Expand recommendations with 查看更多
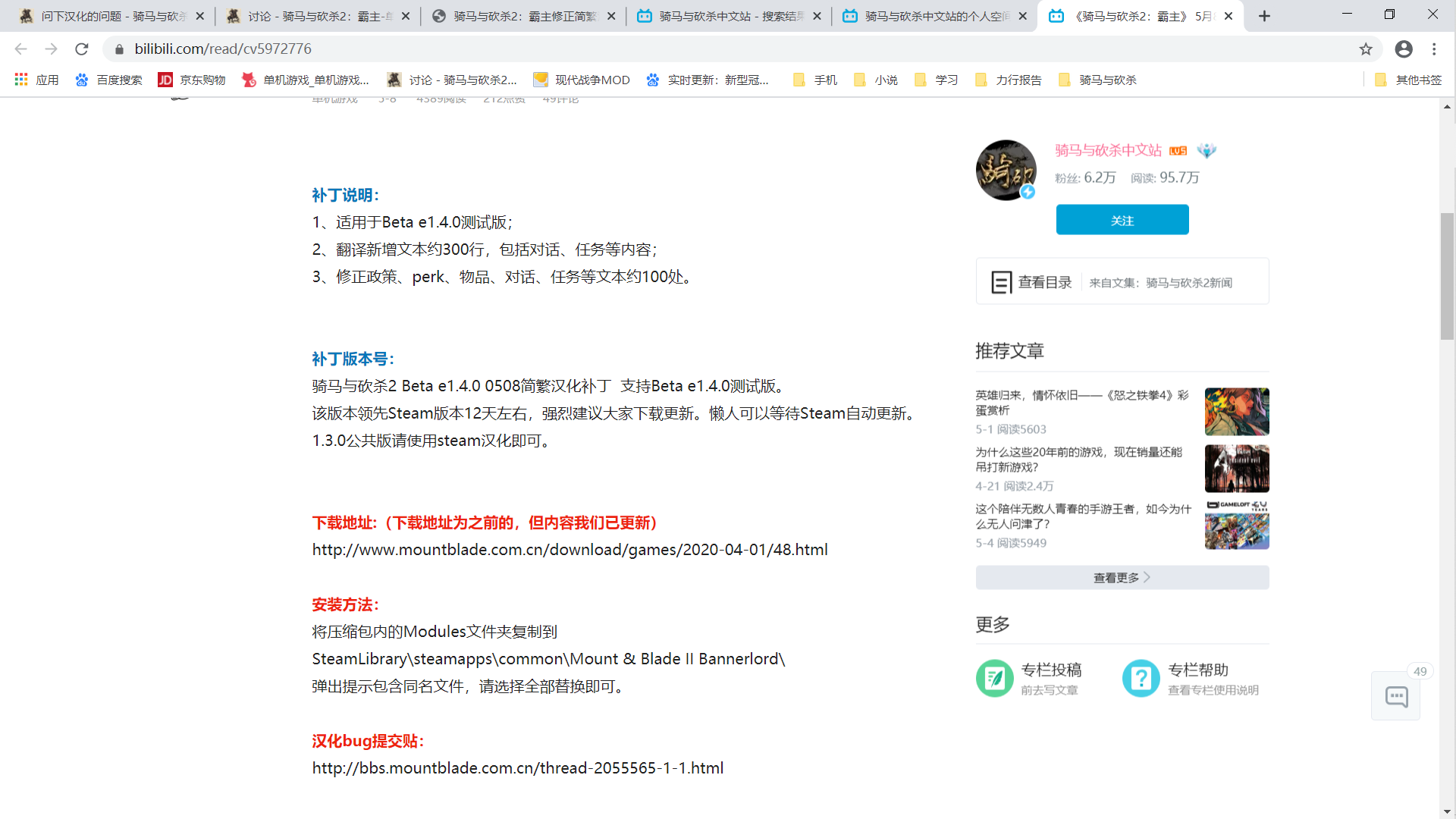Screen dimensions: 1456x819 (1122, 577)
